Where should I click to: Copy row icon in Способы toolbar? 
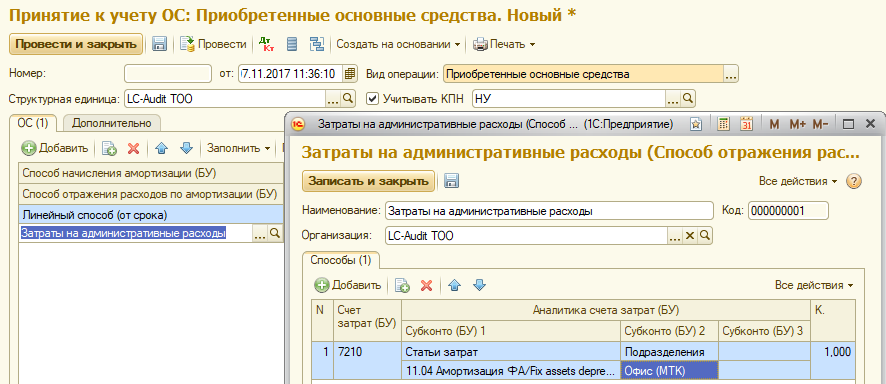402,285
